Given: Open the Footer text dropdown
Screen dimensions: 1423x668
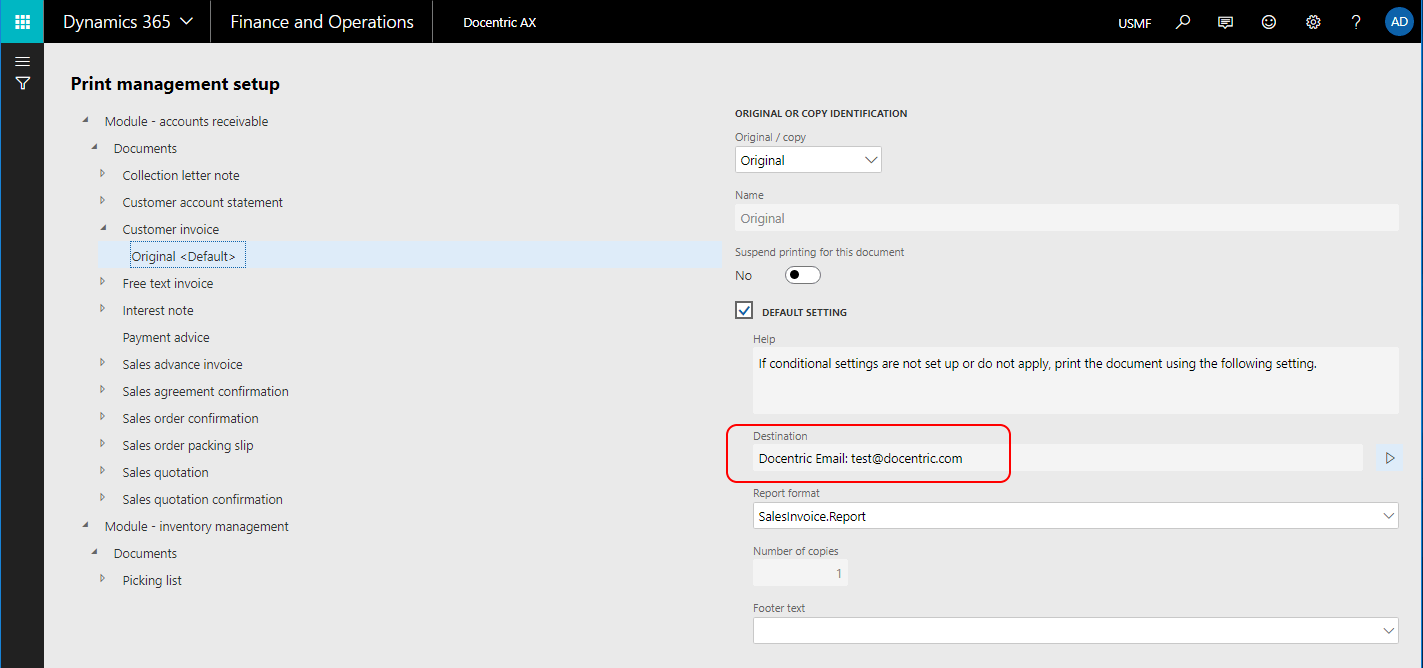Looking at the screenshot, I should click(x=1075, y=630).
